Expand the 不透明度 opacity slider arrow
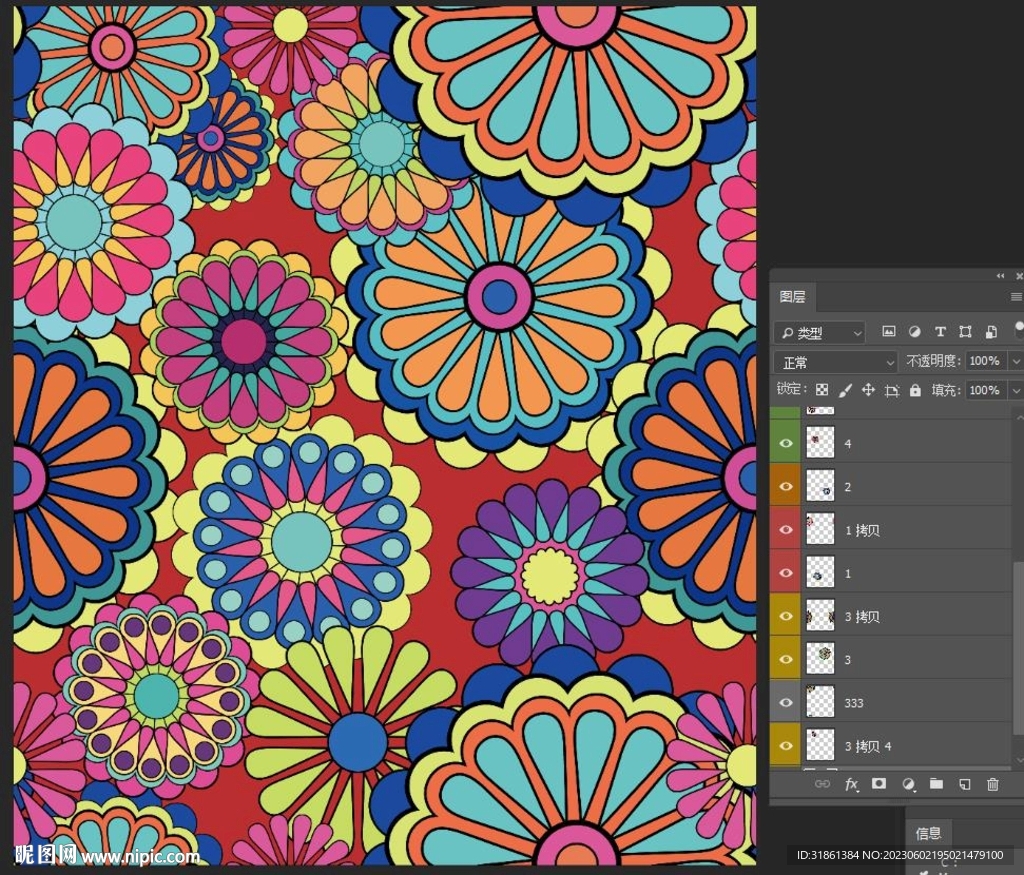Image resolution: width=1024 pixels, height=875 pixels. 1016,361
